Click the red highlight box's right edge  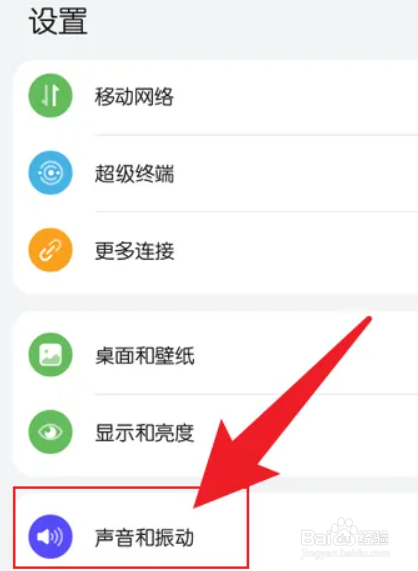coord(248,527)
